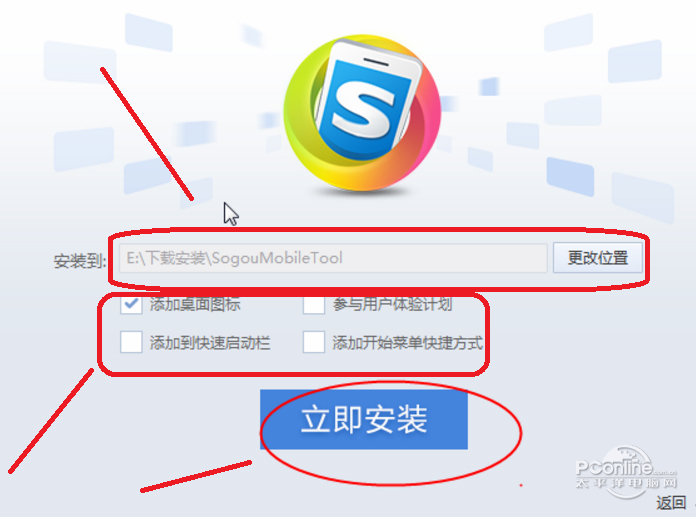The image size is (696, 519).
Task: Click the blue phone screen in the logo
Action: (364, 110)
